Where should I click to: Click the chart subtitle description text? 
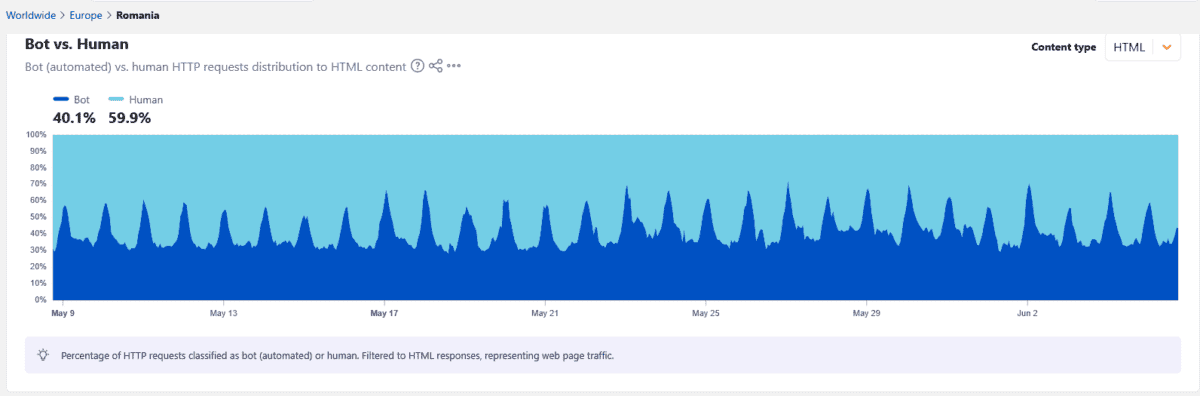(215, 66)
